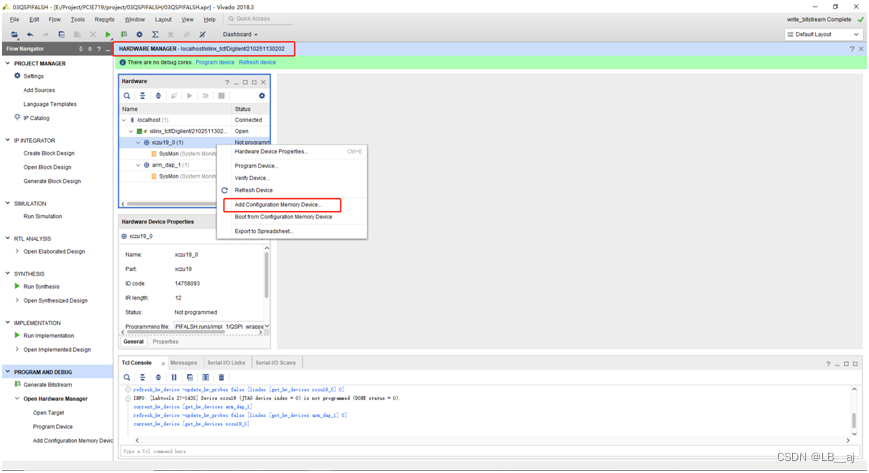Switch to the Serial I/O Scans tab
Viewport: 869px width, 473px height.
click(275, 363)
